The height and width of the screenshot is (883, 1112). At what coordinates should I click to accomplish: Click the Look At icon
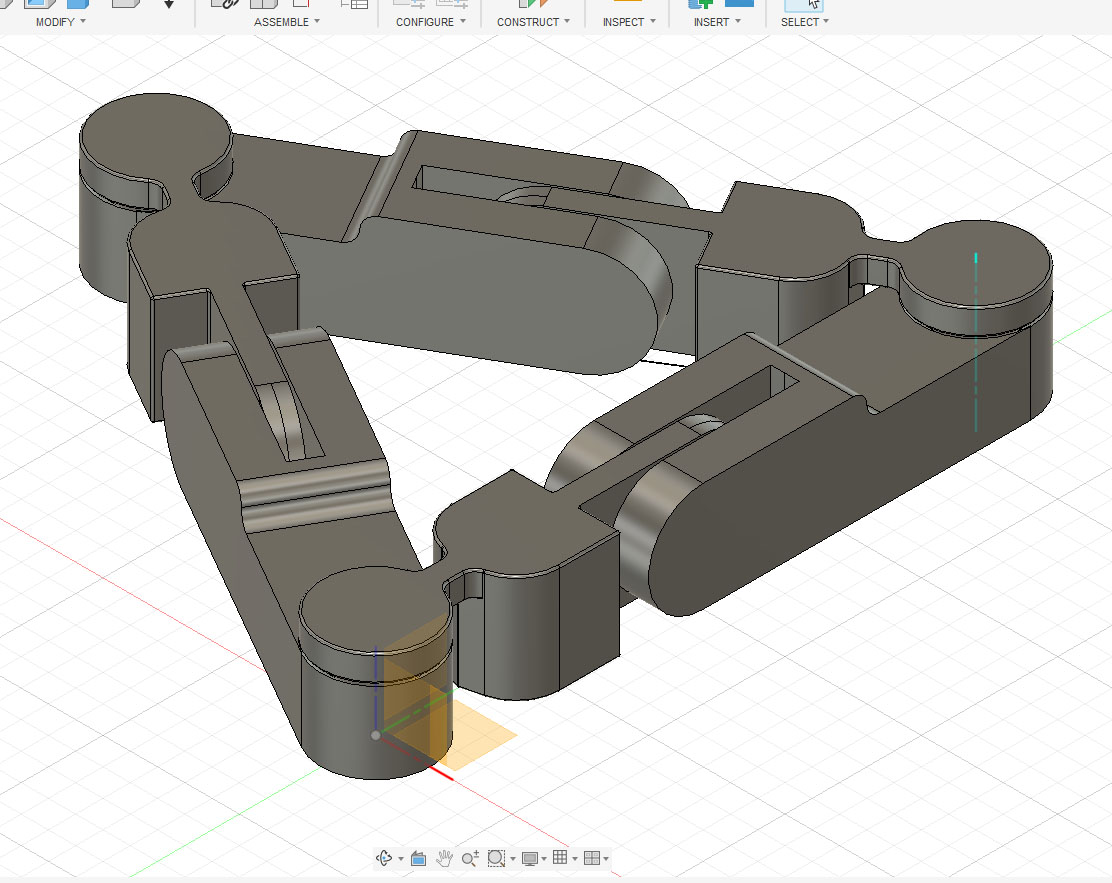click(x=418, y=858)
